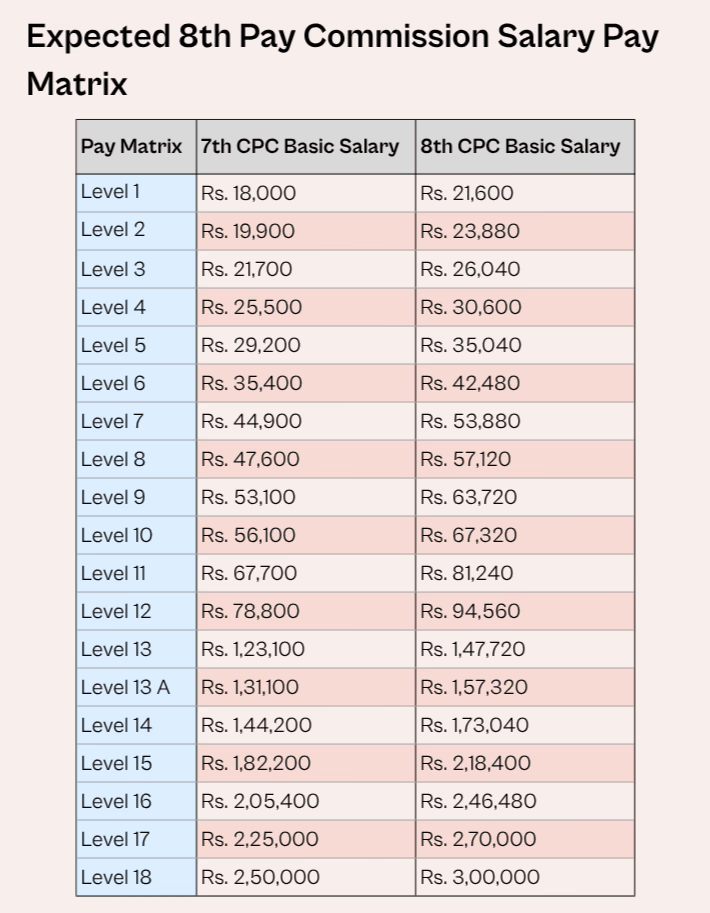
Task: Select the 'Level 17' row label
Action: click(x=116, y=839)
